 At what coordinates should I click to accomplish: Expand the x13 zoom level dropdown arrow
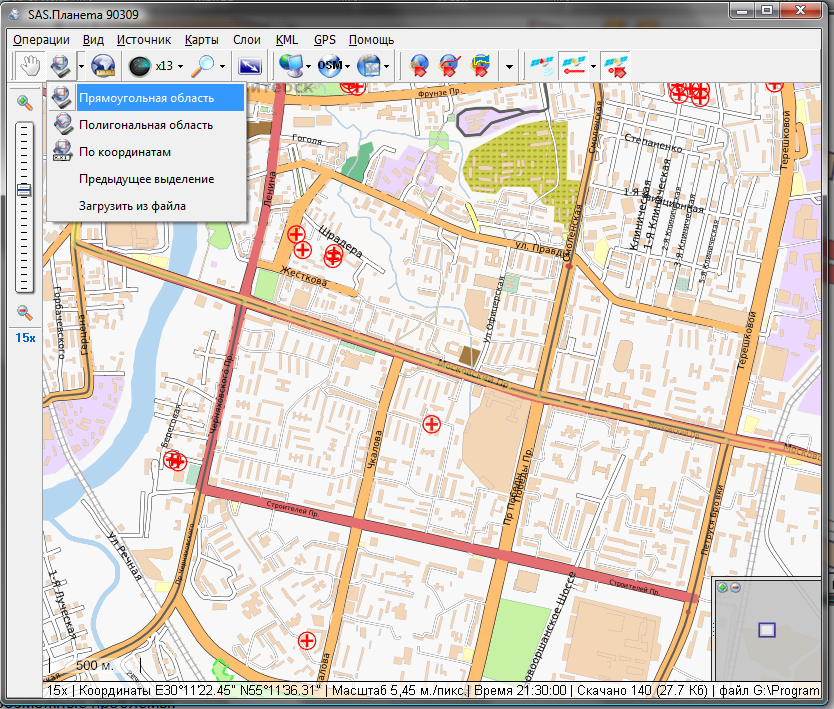[x=180, y=67]
